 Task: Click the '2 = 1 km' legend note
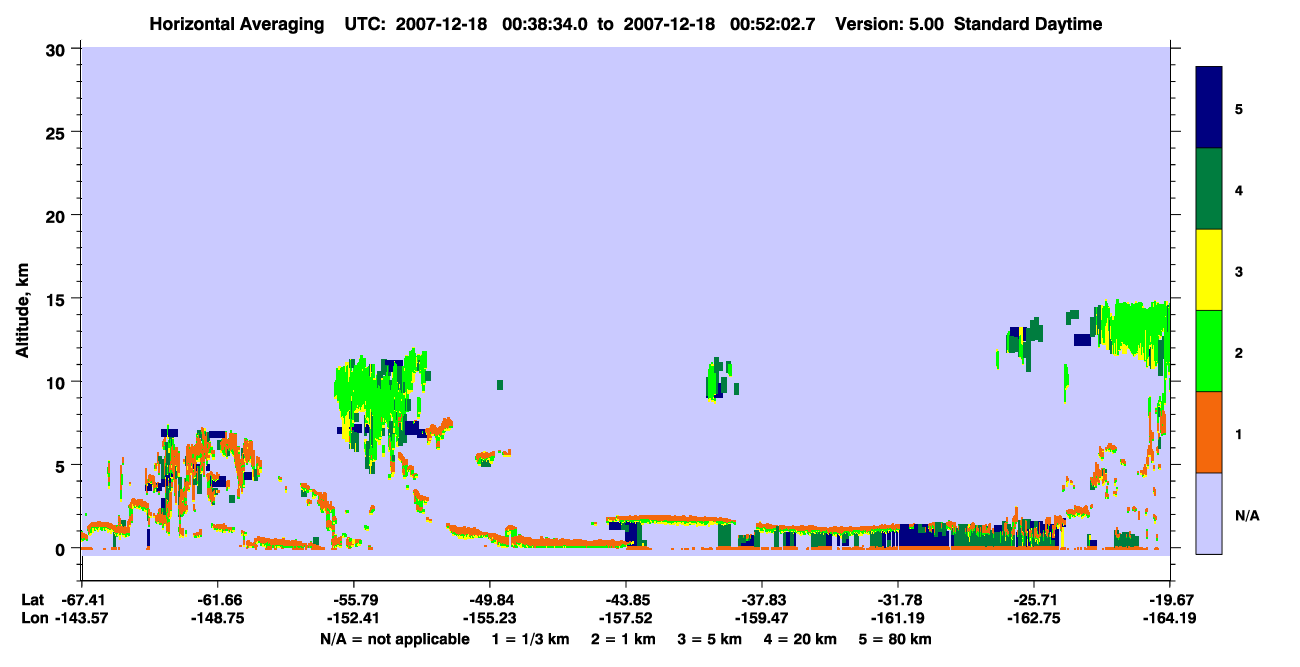[624, 639]
